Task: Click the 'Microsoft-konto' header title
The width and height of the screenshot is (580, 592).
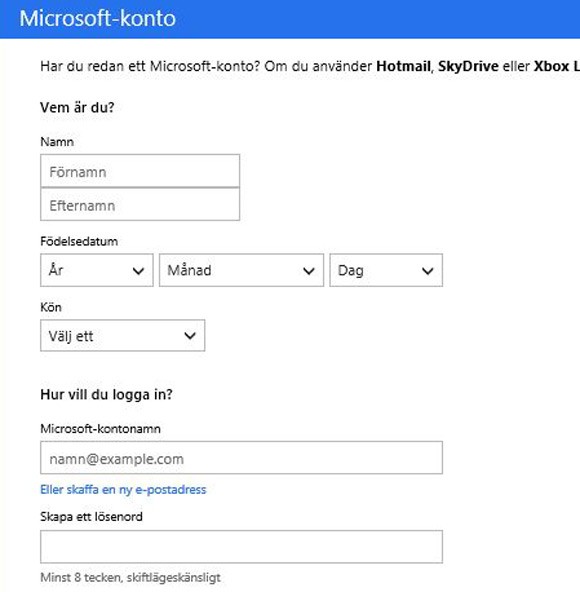Action: coord(97,18)
